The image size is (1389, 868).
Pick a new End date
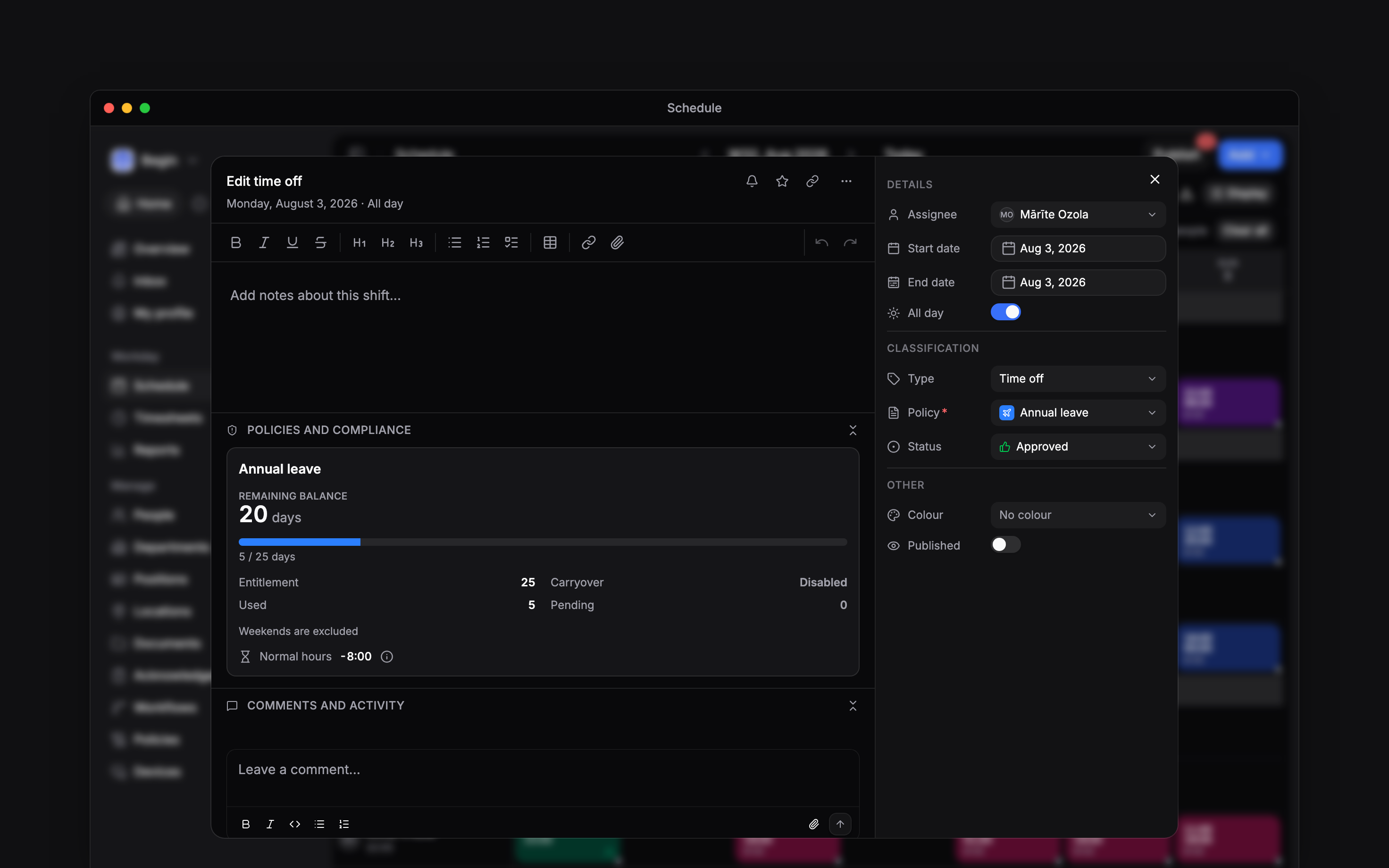(x=1078, y=283)
